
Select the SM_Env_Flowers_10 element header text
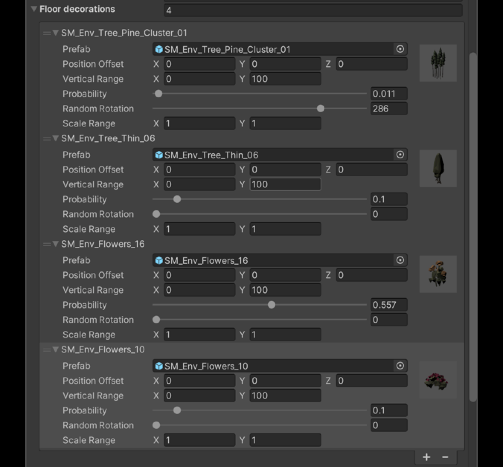point(103,350)
